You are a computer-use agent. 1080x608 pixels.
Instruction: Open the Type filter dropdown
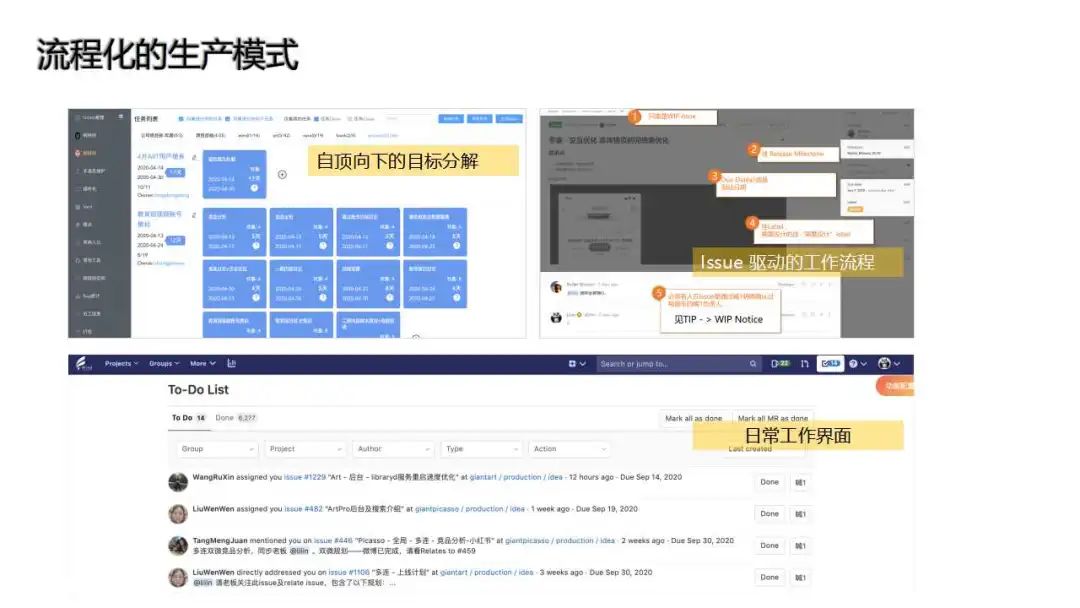[481, 449]
